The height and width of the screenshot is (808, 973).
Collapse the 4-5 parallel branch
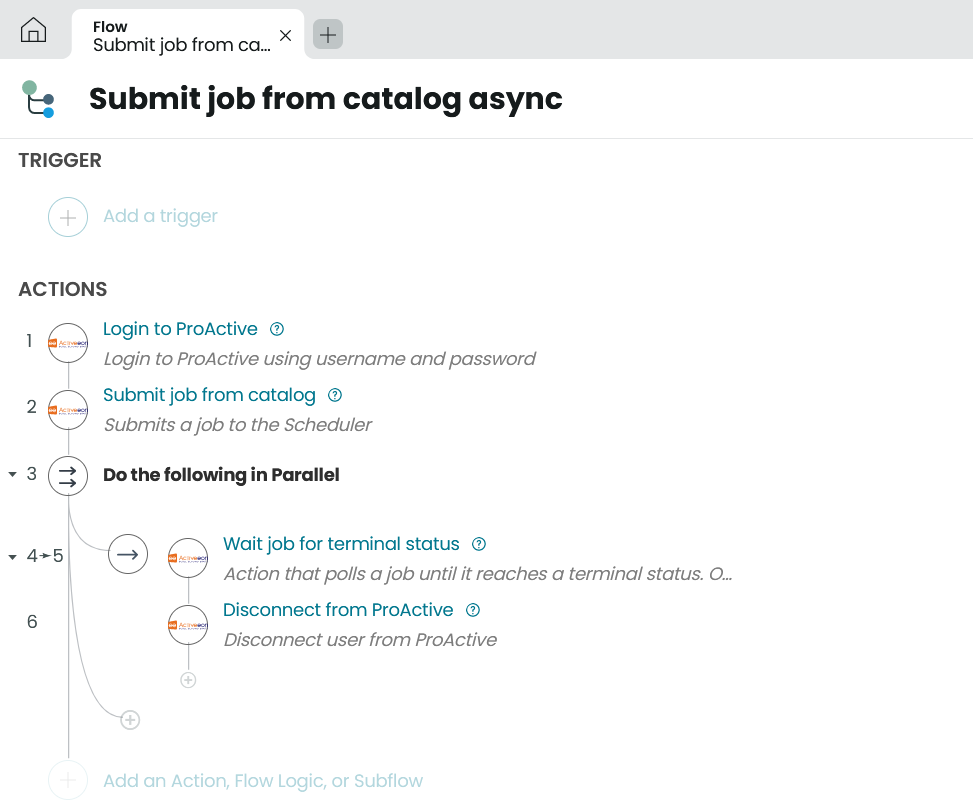12,557
